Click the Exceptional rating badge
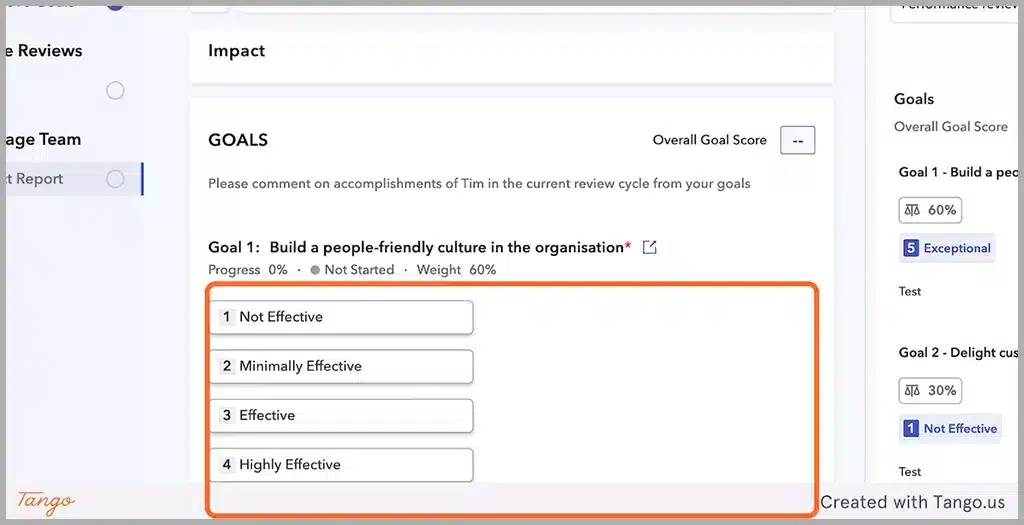The image size is (1024, 525). pyautogui.click(x=947, y=248)
